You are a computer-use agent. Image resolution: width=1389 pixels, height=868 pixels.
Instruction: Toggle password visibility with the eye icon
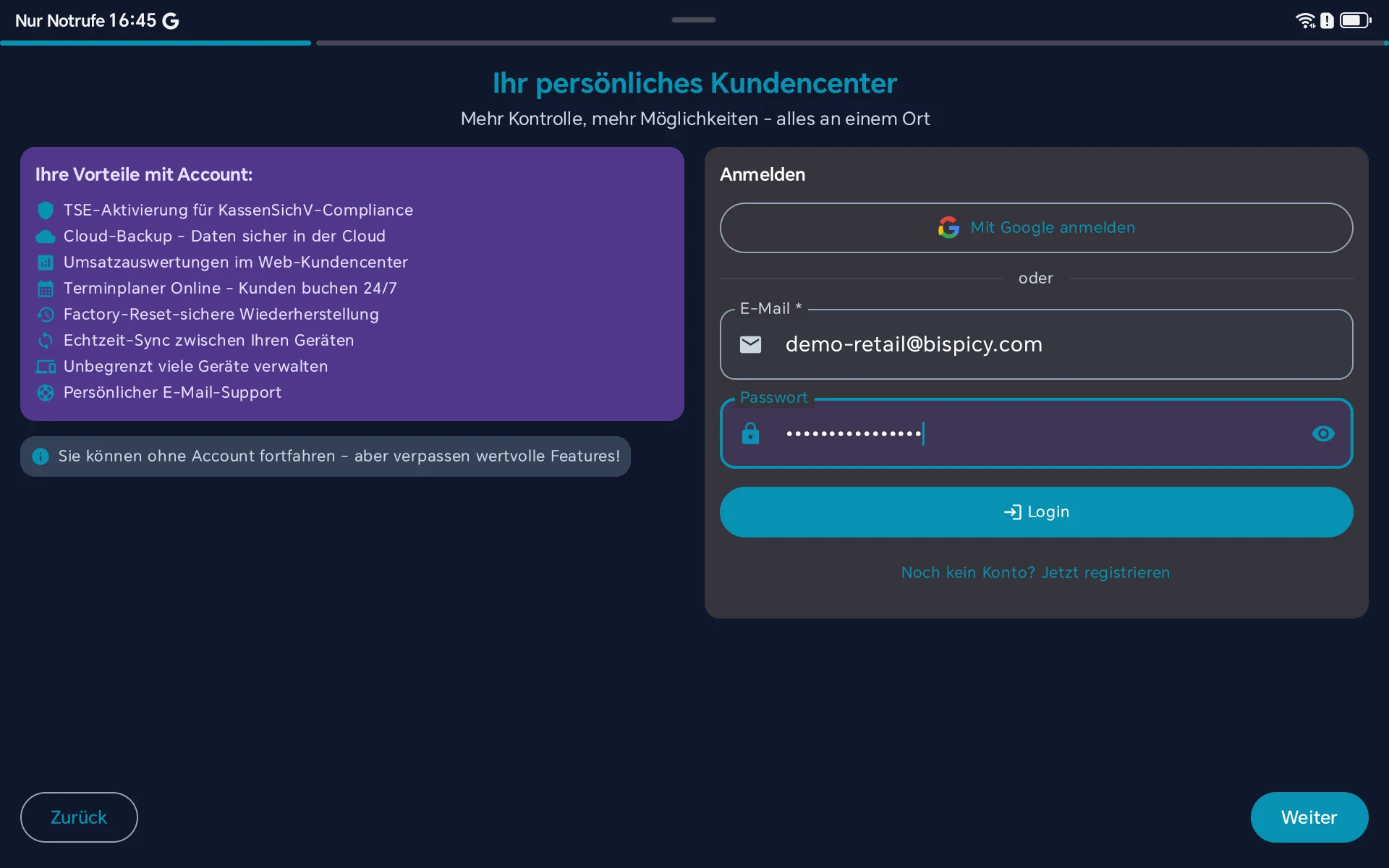(x=1323, y=433)
